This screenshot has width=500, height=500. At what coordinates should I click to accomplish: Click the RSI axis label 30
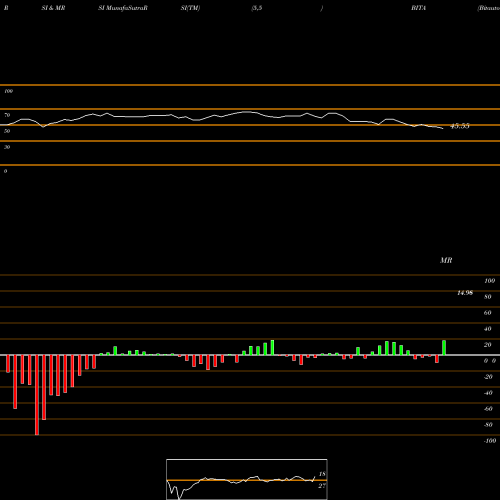click(x=7, y=147)
